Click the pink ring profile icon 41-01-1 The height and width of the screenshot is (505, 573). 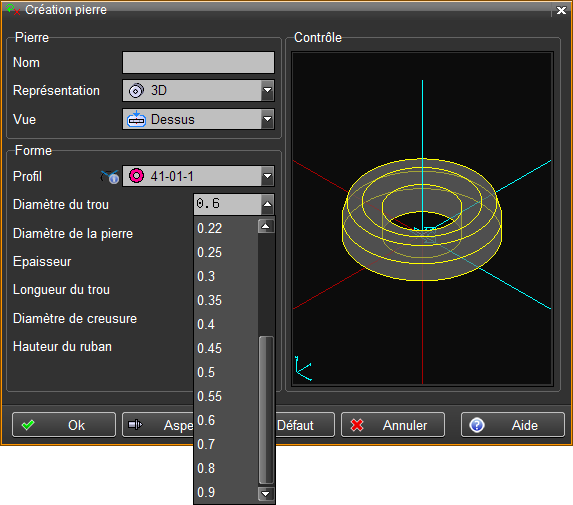coord(136,176)
